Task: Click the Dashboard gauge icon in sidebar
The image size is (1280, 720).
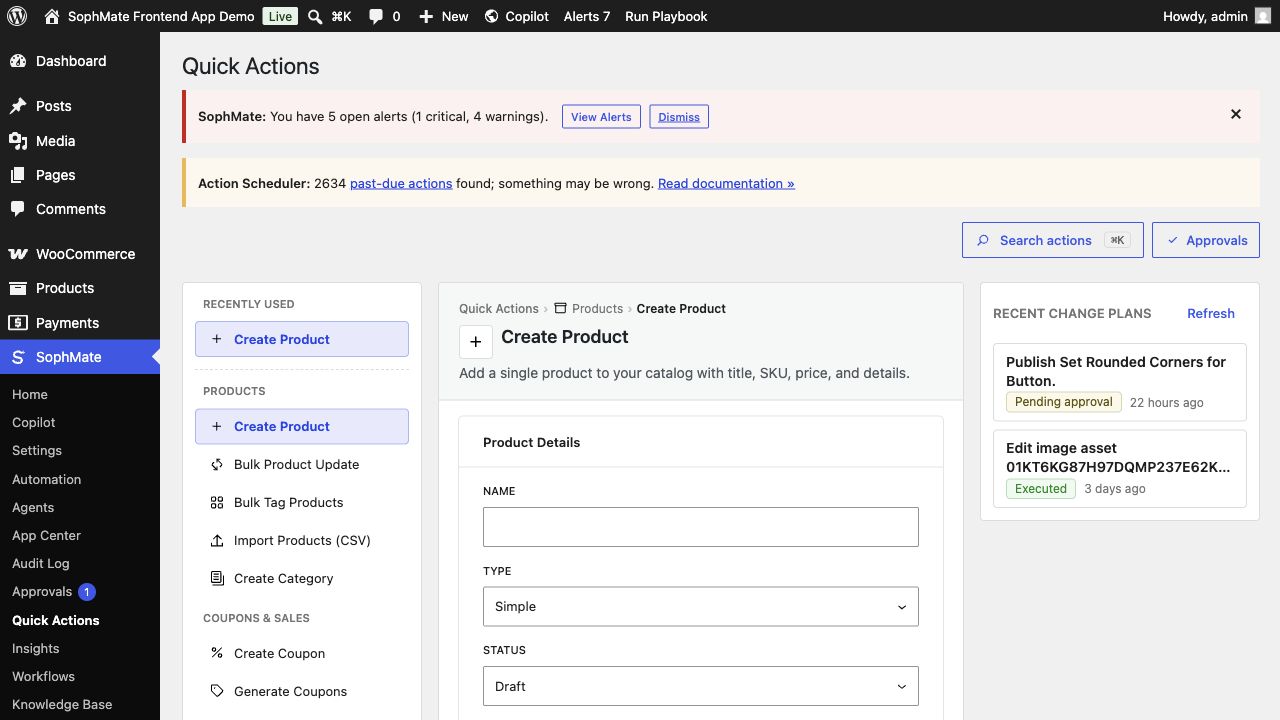Action: coord(18,61)
